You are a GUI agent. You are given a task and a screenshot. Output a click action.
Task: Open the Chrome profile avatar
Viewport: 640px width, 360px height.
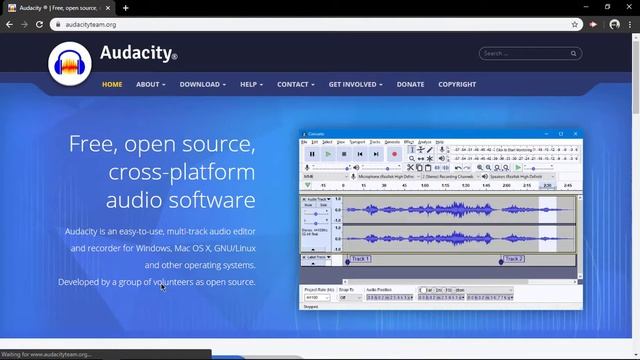(614, 24)
